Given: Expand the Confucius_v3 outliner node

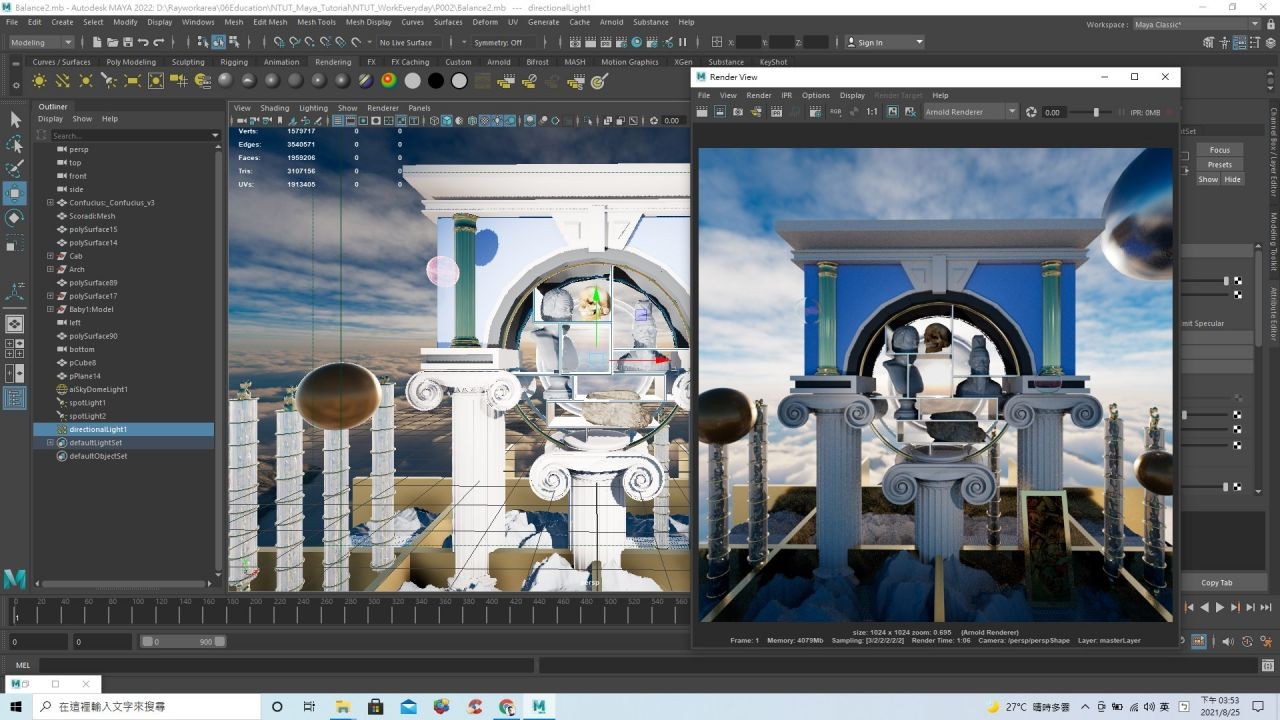Looking at the screenshot, I should [50, 202].
